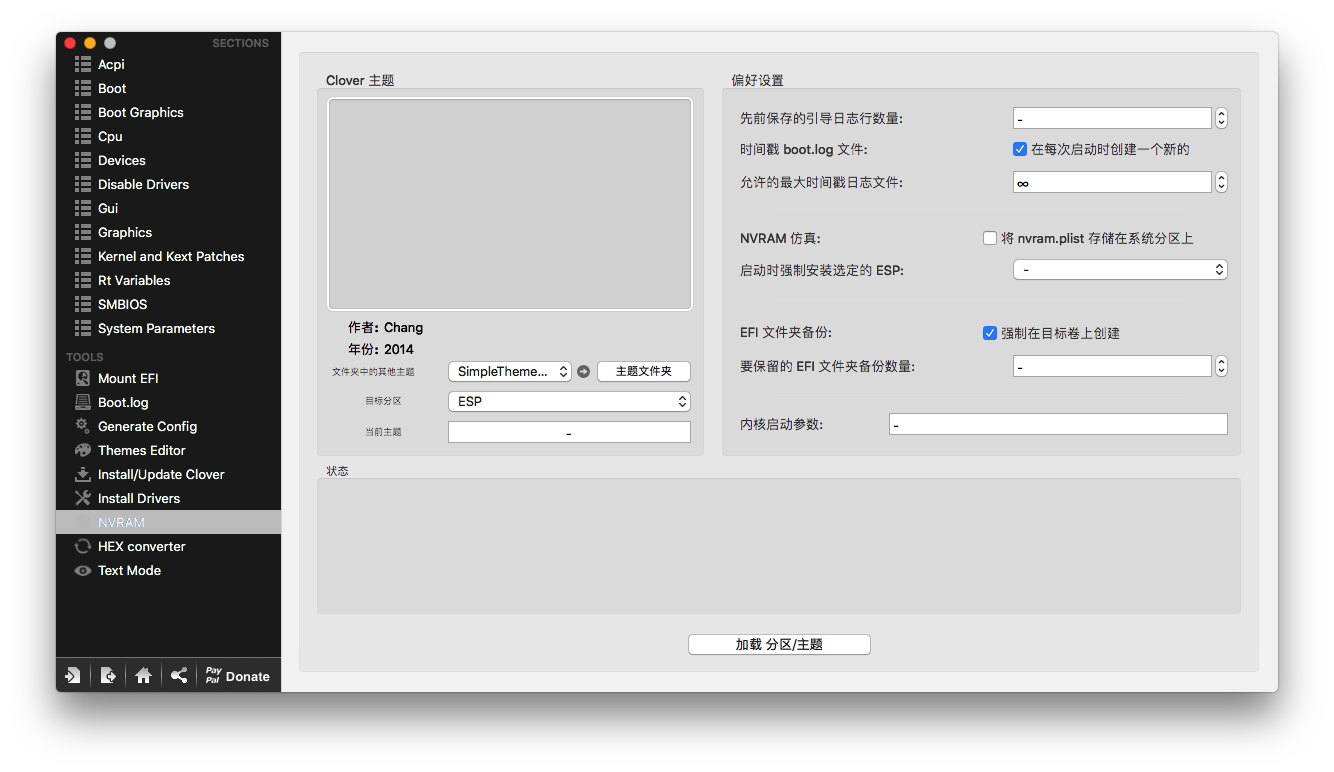Viewport: 1334px width, 772px height.
Task: Click the Rt Variables list icon
Action: [83, 280]
